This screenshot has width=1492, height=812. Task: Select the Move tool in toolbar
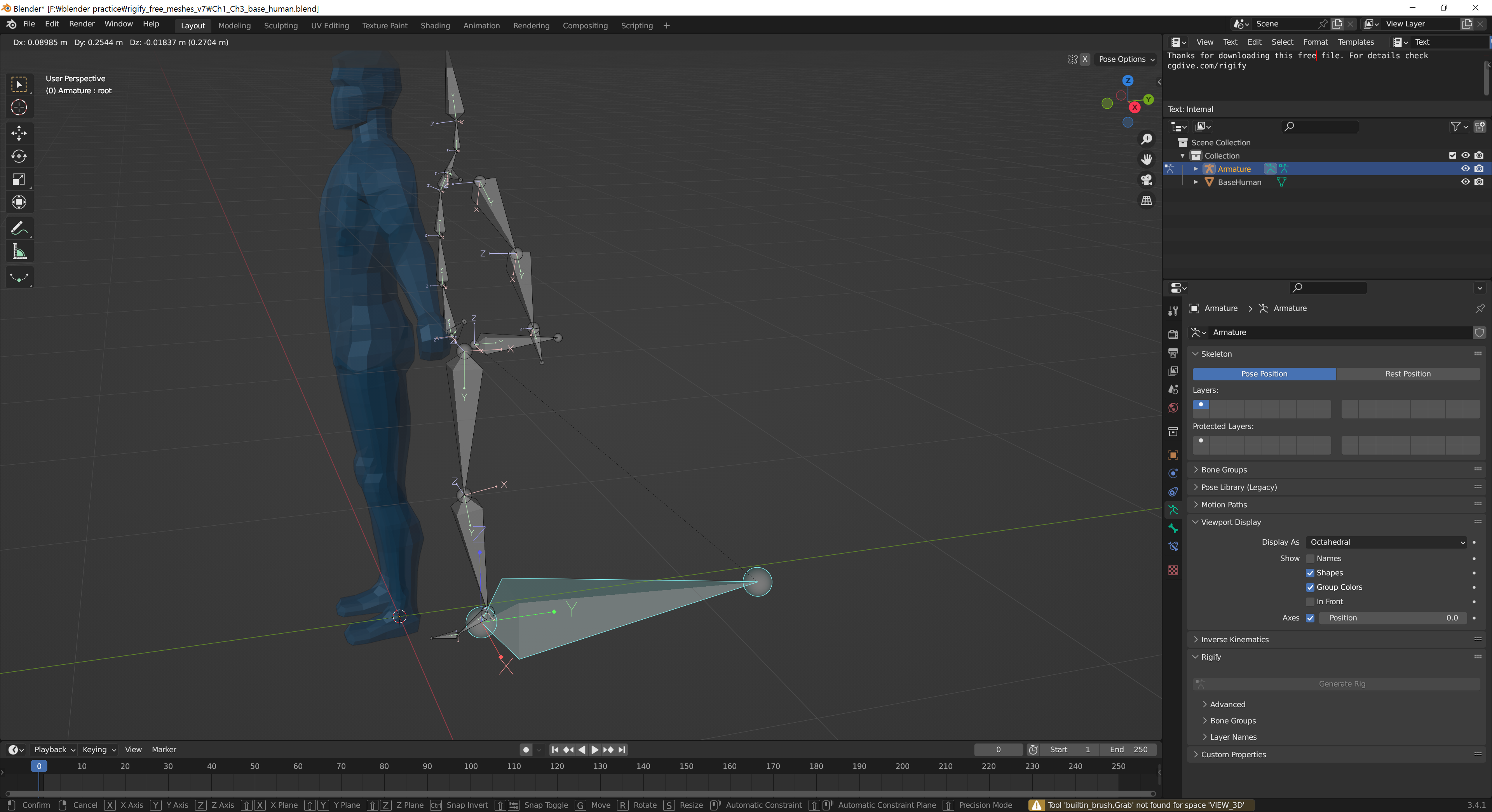[x=19, y=133]
